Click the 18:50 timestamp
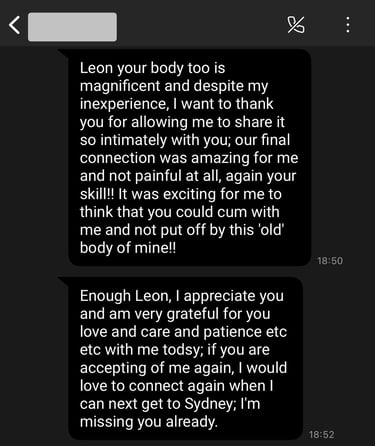This screenshot has width=375, height=446. click(x=330, y=261)
